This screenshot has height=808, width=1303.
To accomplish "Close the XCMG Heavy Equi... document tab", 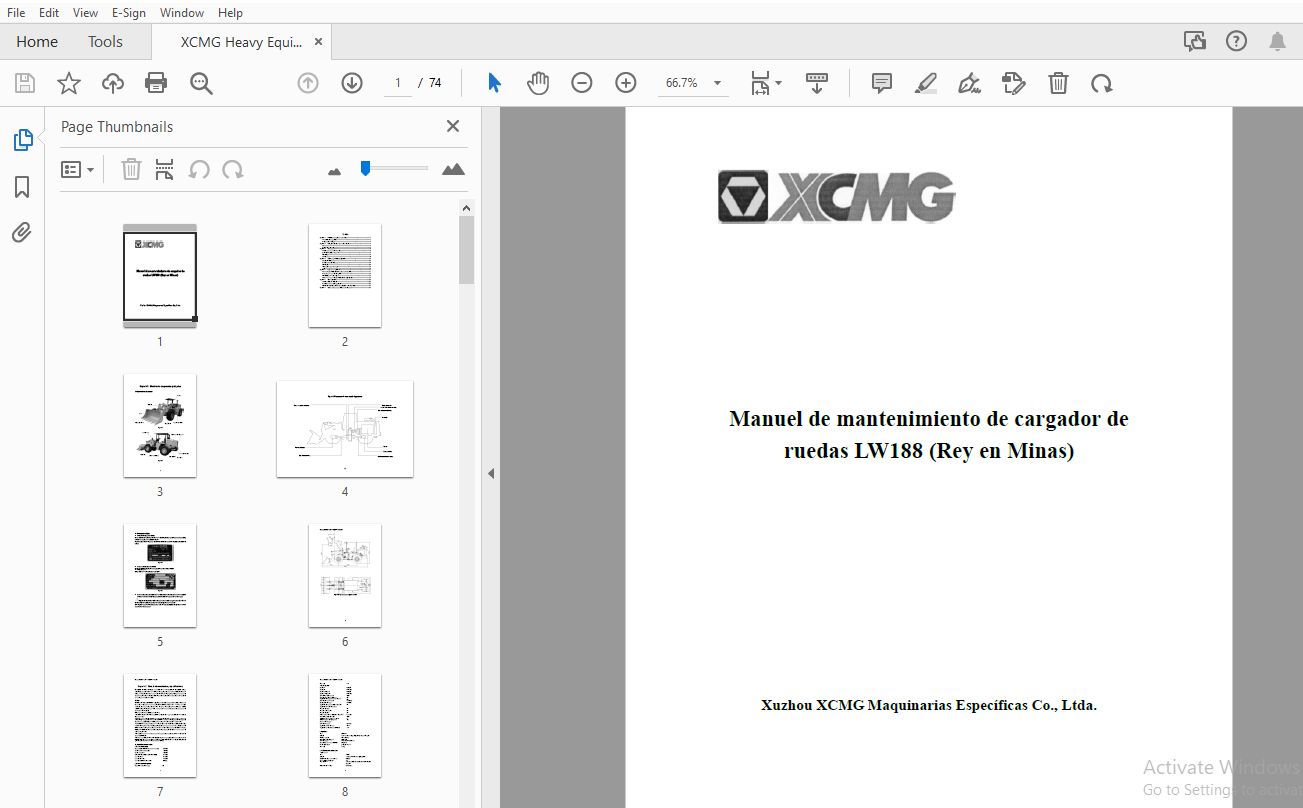I will [318, 42].
